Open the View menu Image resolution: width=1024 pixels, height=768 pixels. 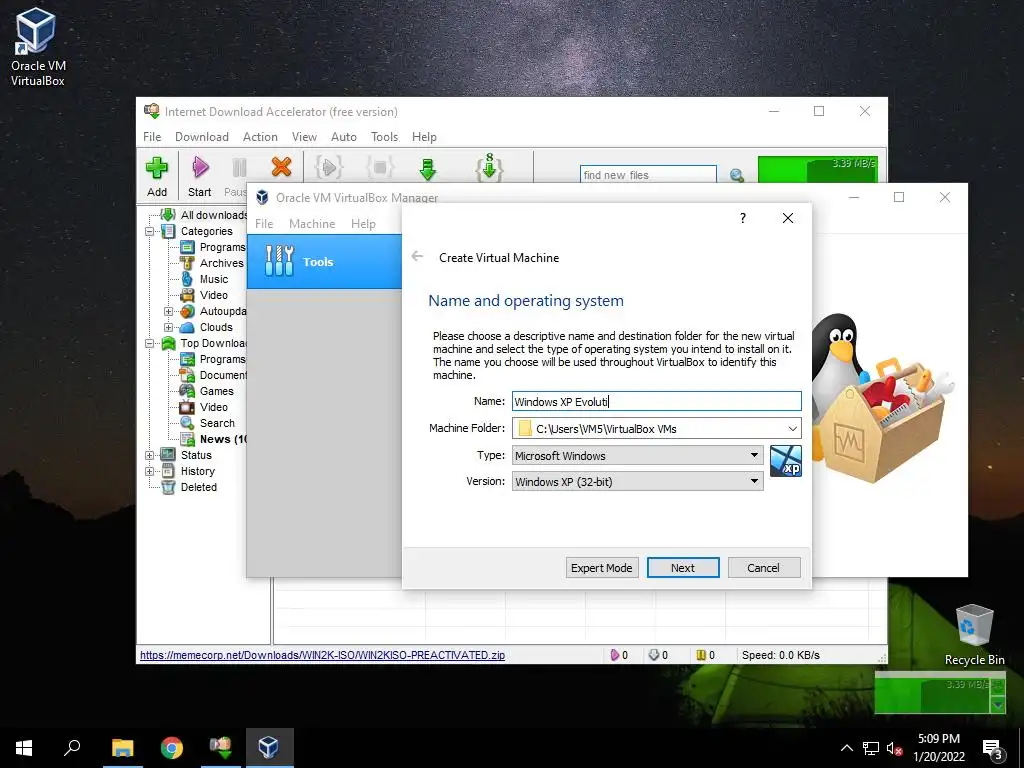pyautogui.click(x=304, y=136)
